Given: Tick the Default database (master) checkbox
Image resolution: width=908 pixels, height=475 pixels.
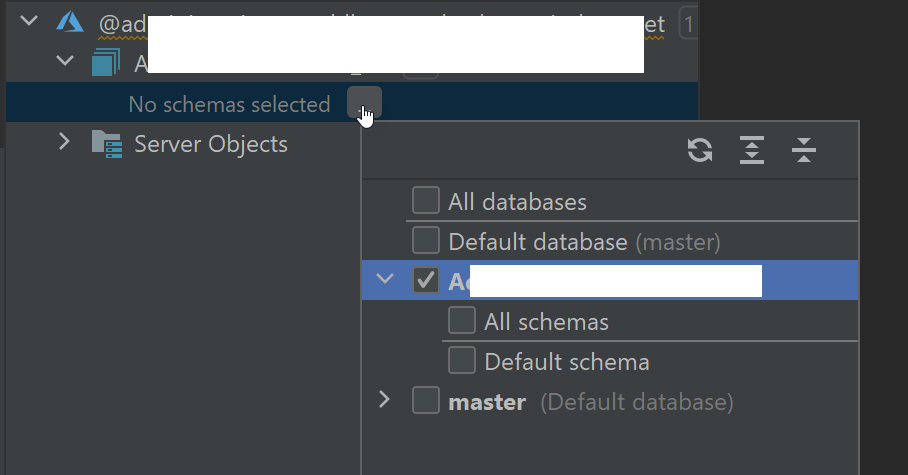Looking at the screenshot, I should click(426, 241).
